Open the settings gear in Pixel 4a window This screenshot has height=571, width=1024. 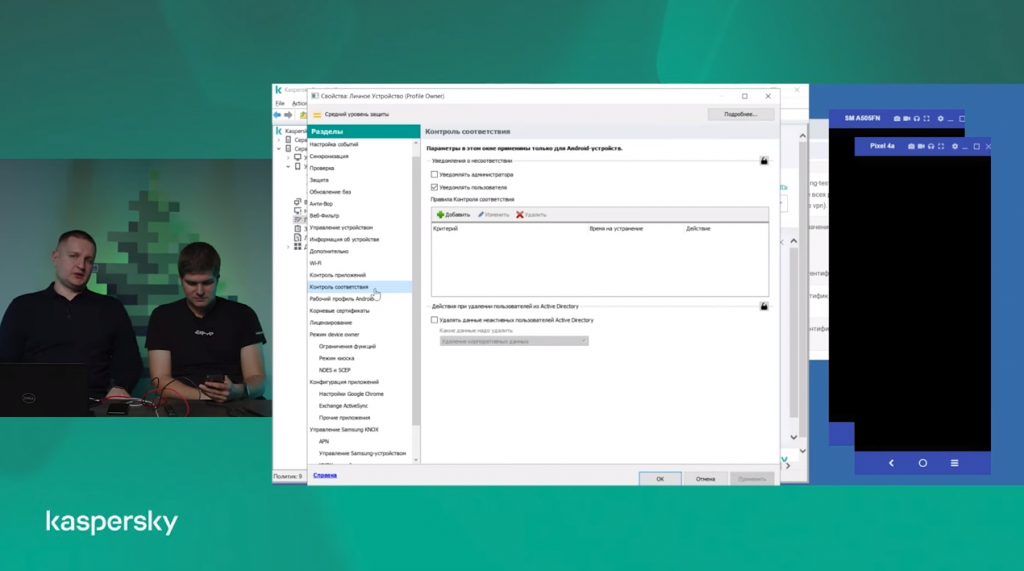(955, 146)
